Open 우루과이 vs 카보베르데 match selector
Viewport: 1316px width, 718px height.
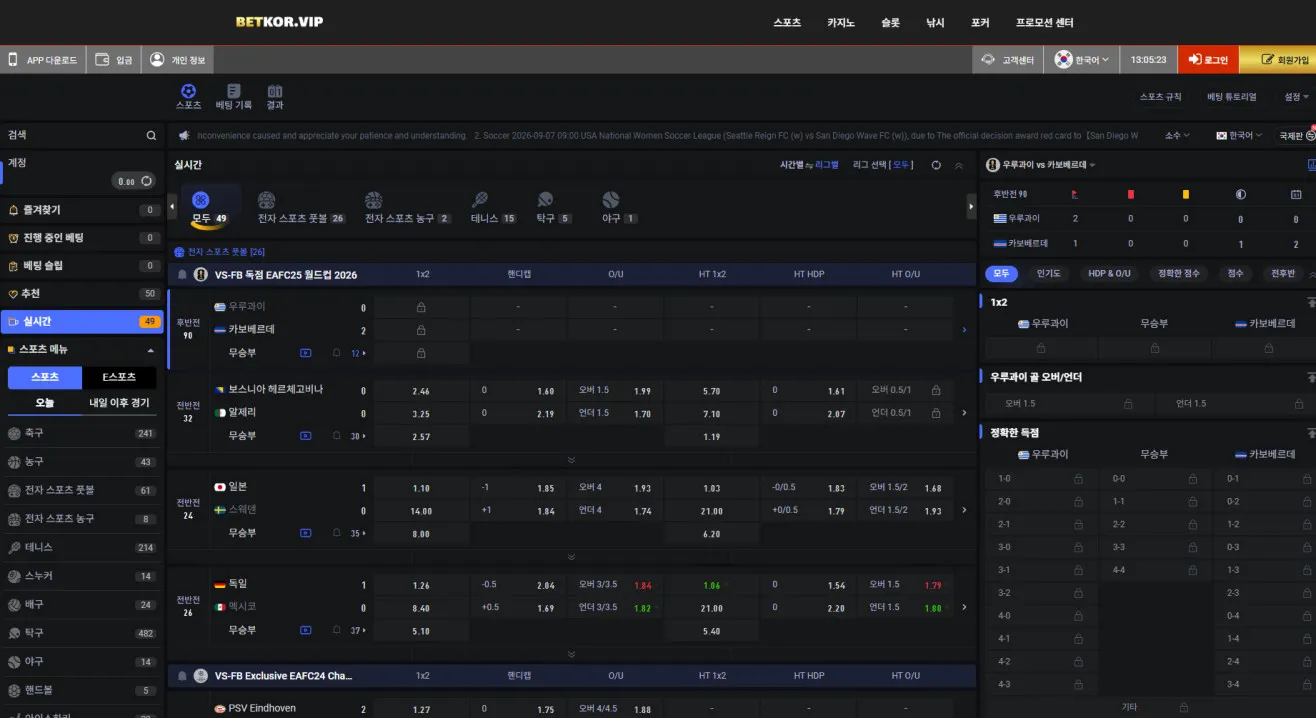point(1041,165)
